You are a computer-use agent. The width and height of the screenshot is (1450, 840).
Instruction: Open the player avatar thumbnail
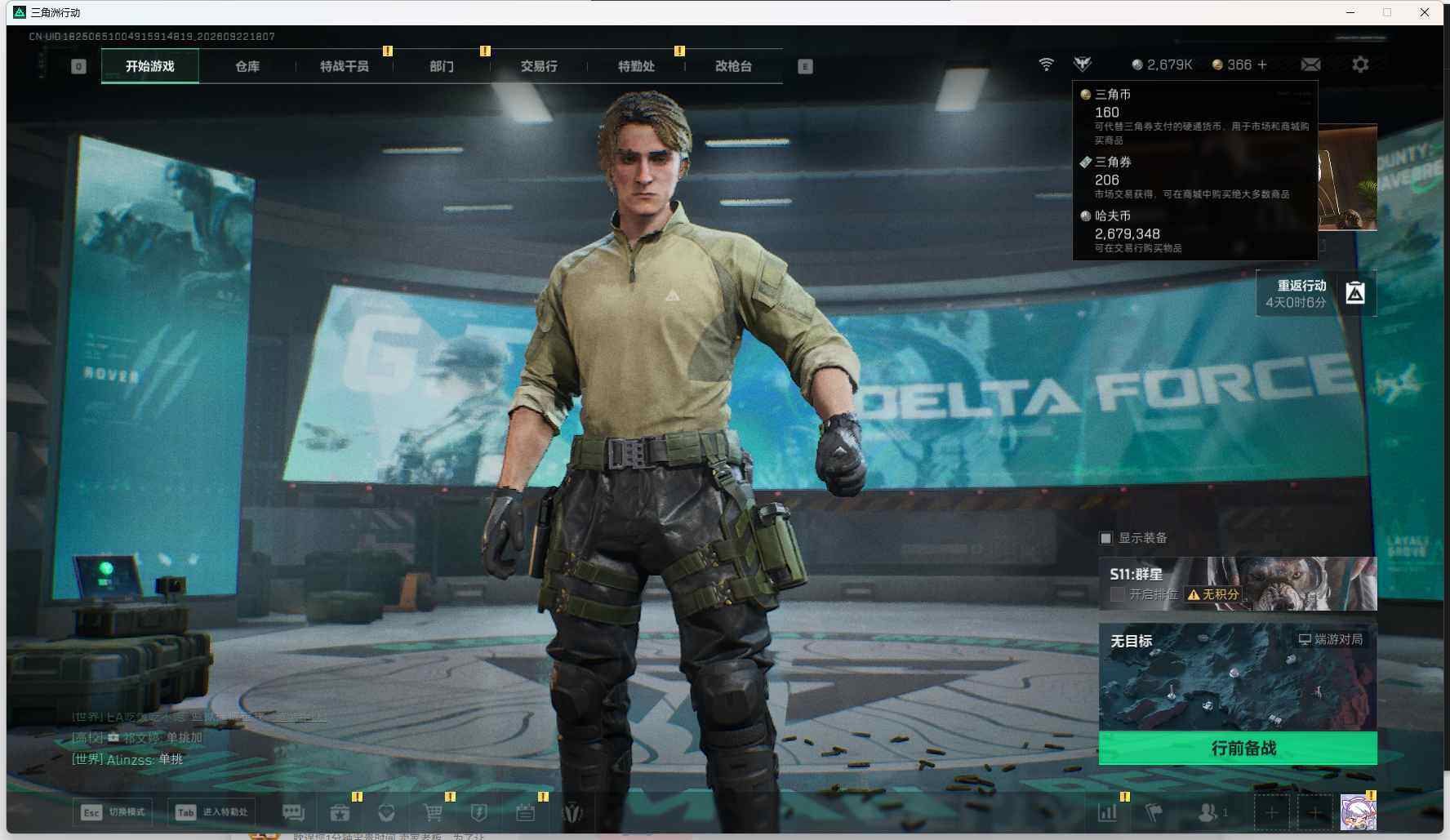[1358, 813]
